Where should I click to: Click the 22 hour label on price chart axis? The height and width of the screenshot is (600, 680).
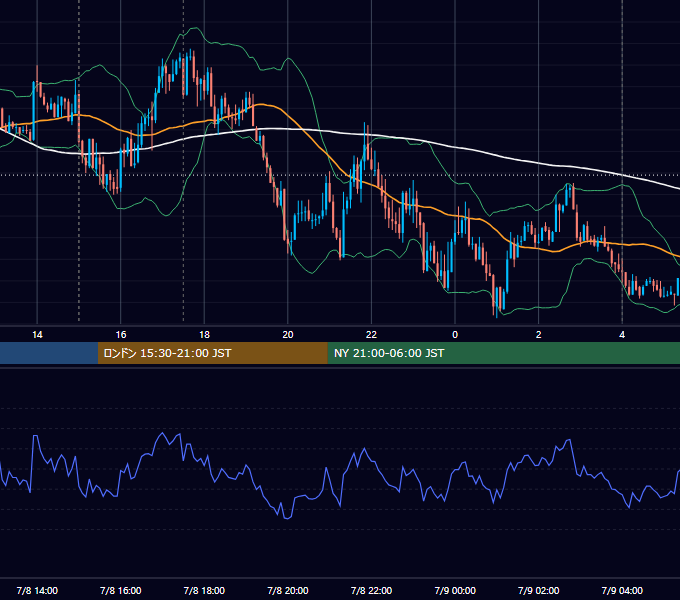pos(371,335)
